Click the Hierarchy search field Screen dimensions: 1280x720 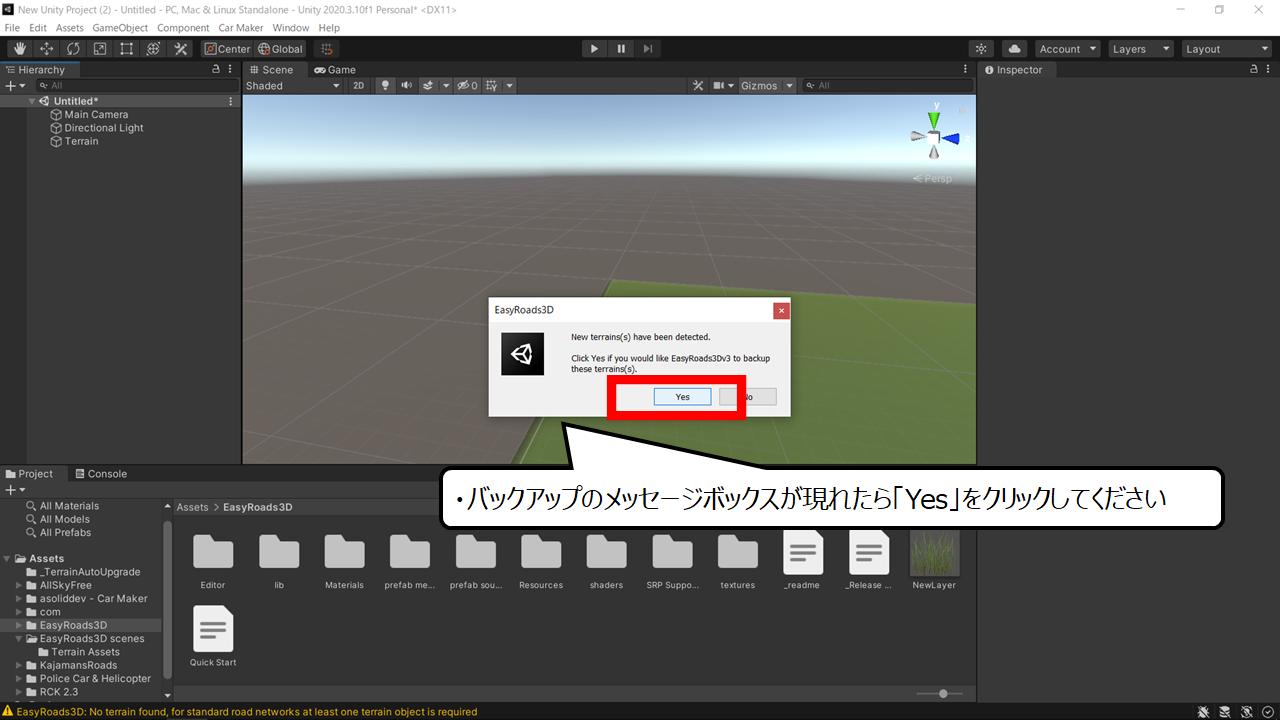tap(136, 86)
